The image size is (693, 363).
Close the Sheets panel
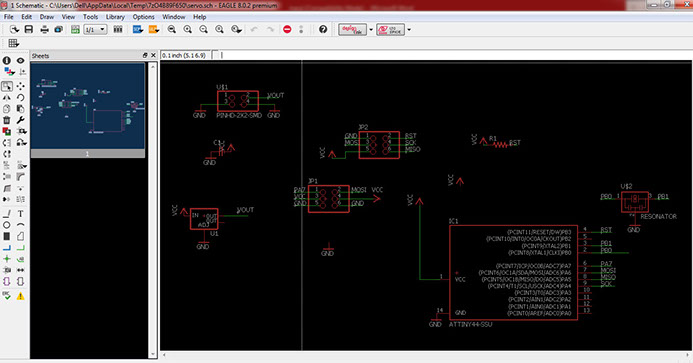click(x=153, y=55)
